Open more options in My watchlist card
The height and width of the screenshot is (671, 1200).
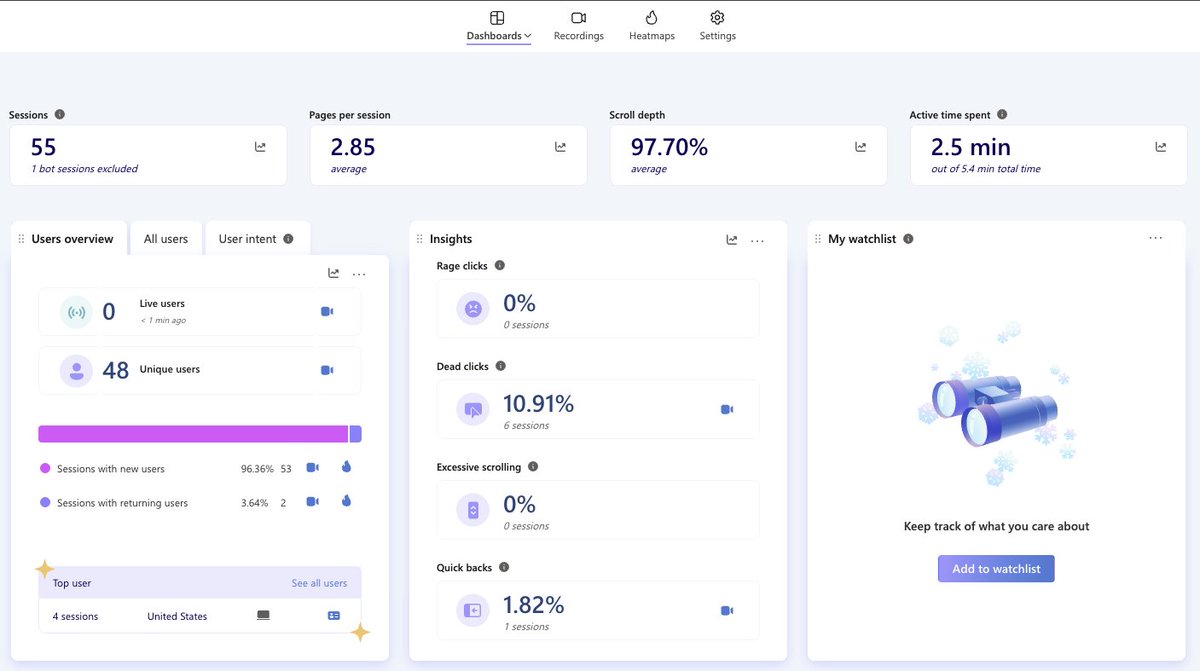1156,238
